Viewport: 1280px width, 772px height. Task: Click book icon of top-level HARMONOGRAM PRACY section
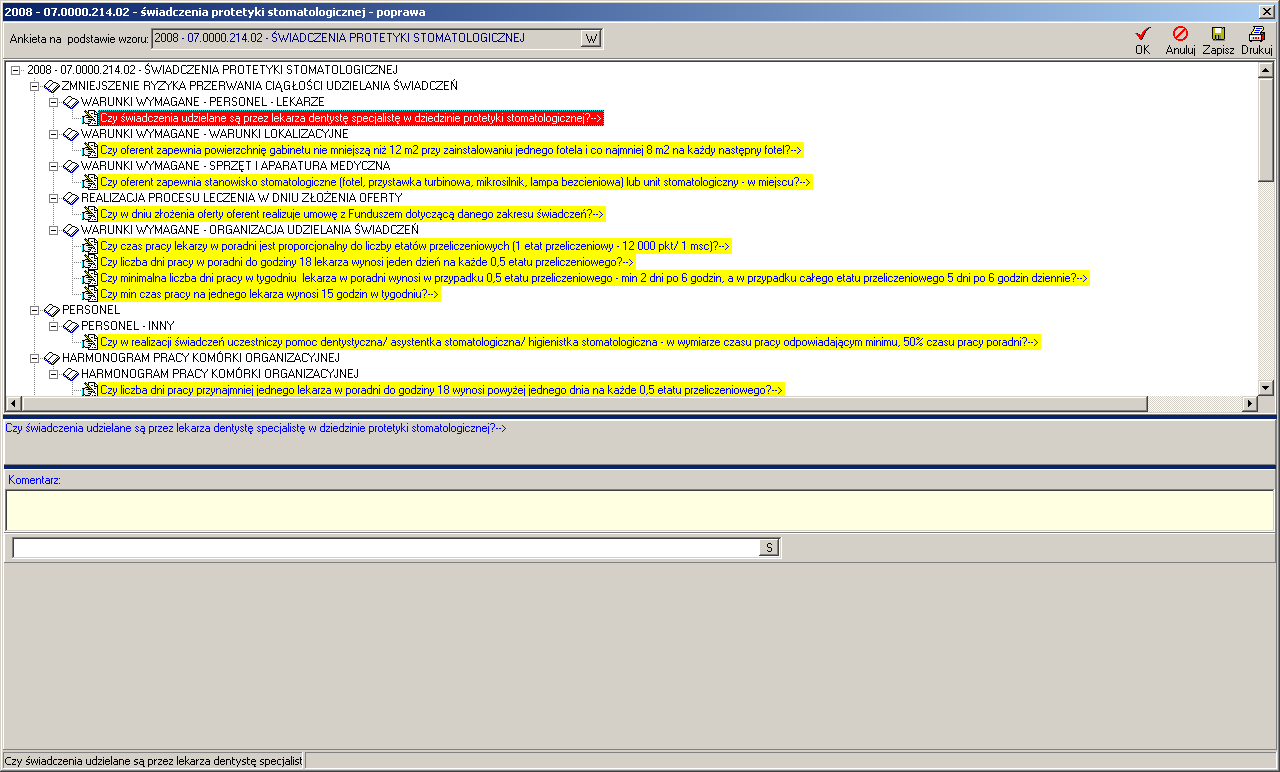tap(51, 358)
